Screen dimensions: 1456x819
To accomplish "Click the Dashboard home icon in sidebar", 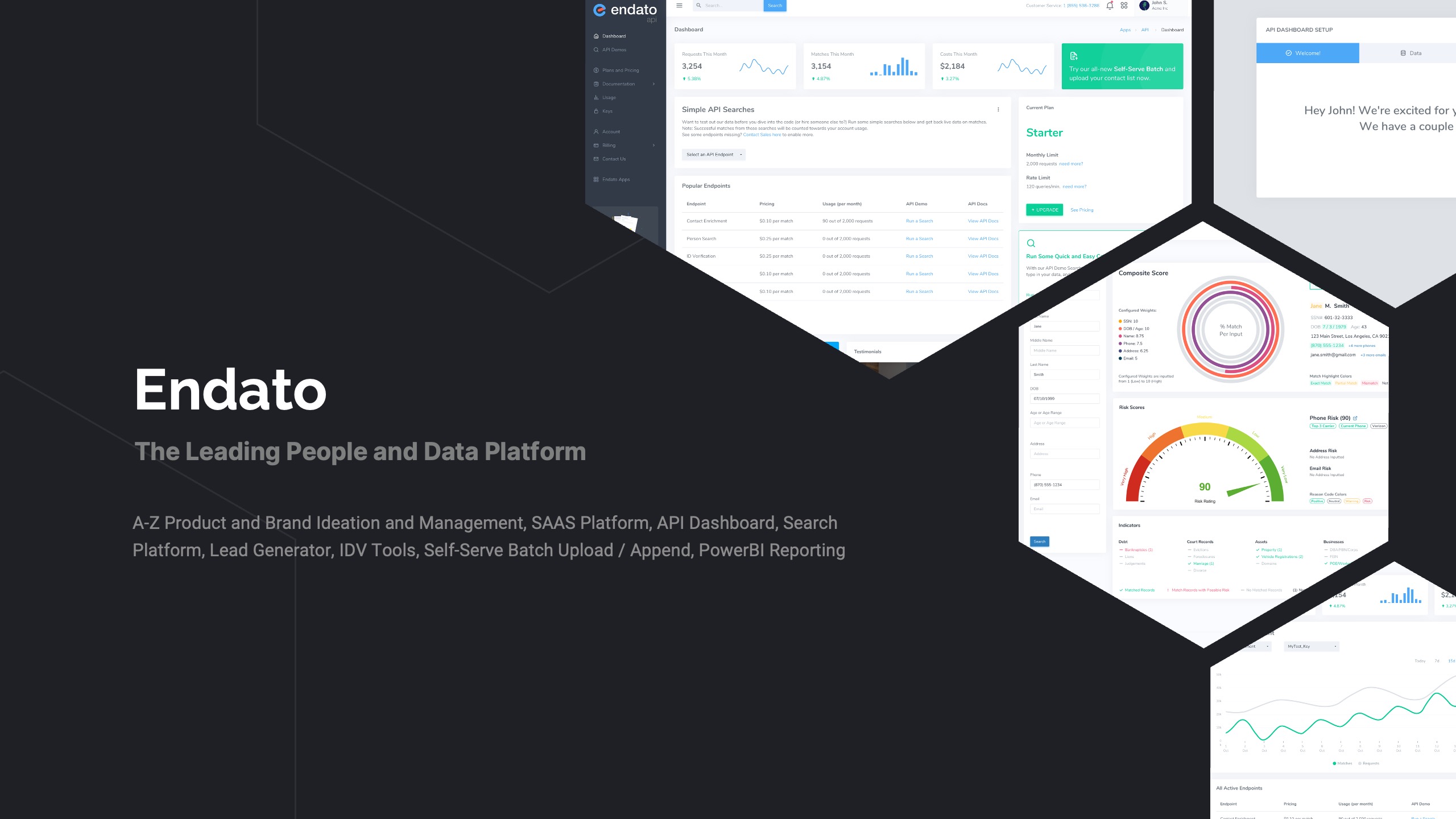I will (x=596, y=36).
